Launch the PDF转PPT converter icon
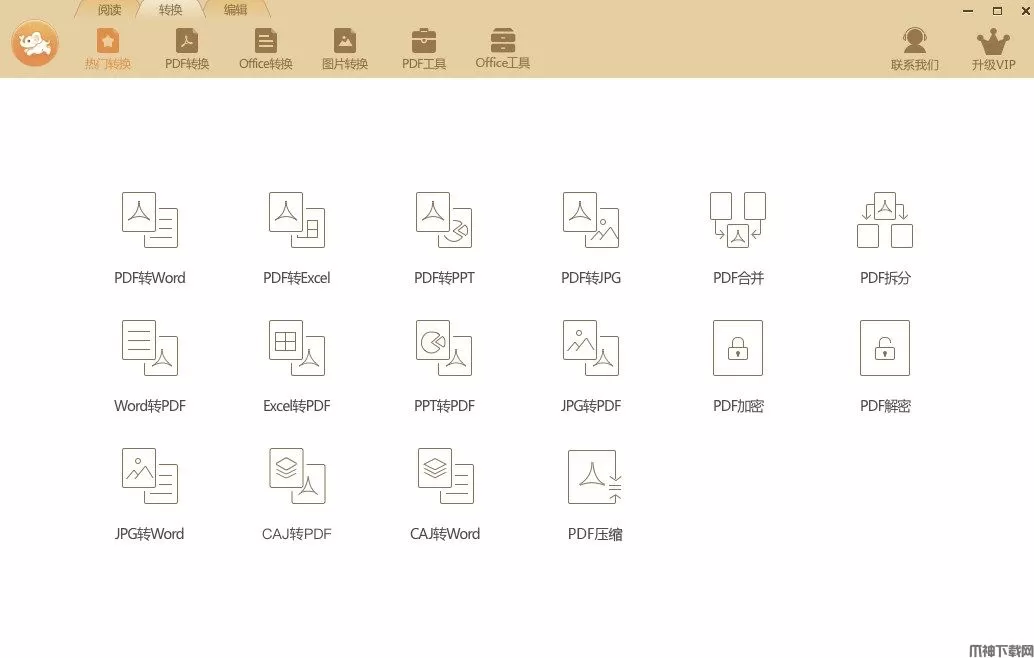 [444, 220]
